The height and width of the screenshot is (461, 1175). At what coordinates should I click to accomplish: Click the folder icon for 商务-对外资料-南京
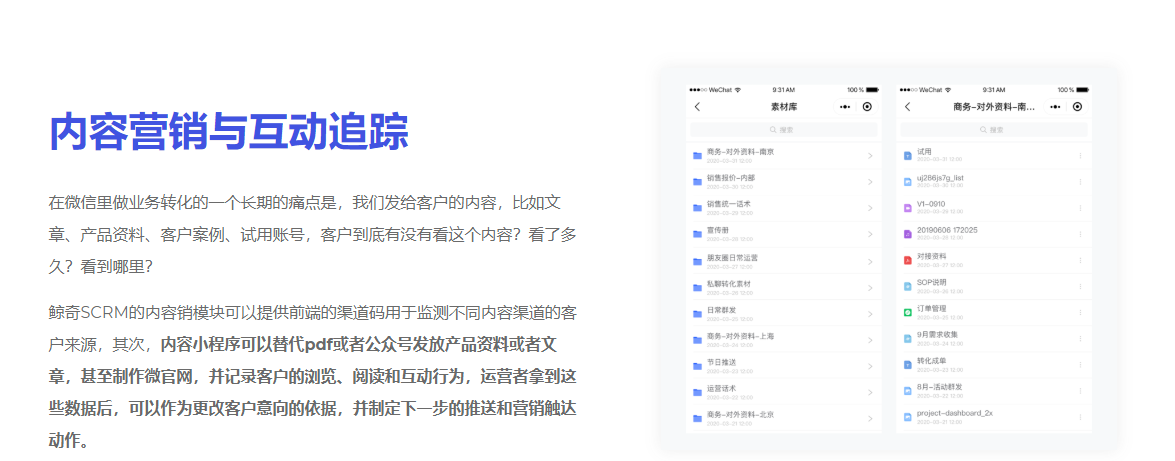[x=698, y=156]
